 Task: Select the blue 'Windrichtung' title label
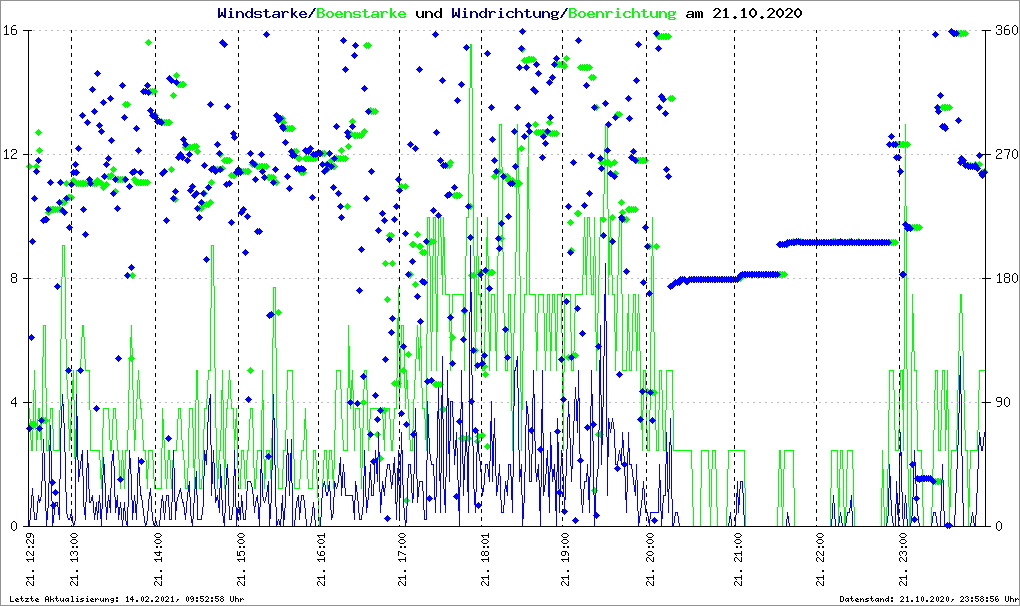[506, 14]
